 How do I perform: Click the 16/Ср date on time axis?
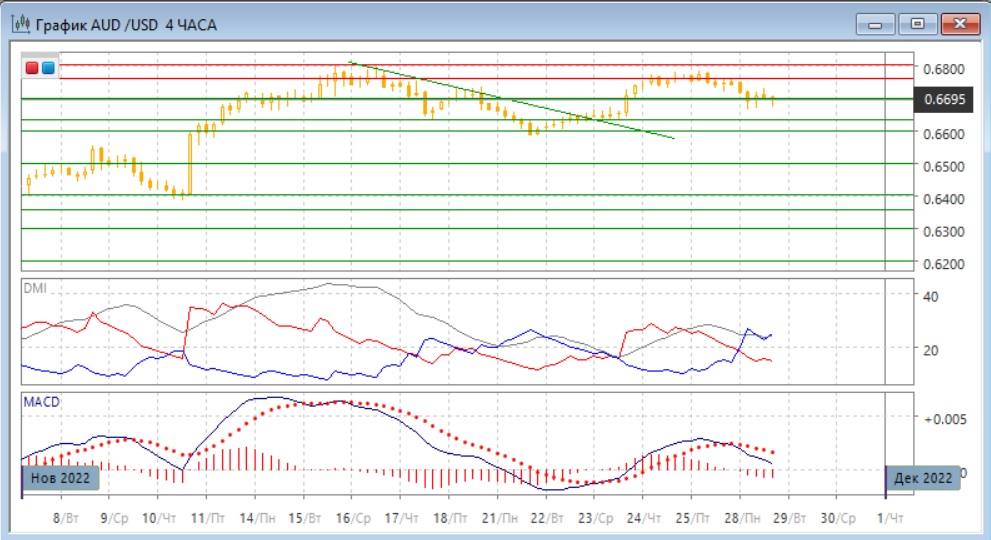(351, 518)
